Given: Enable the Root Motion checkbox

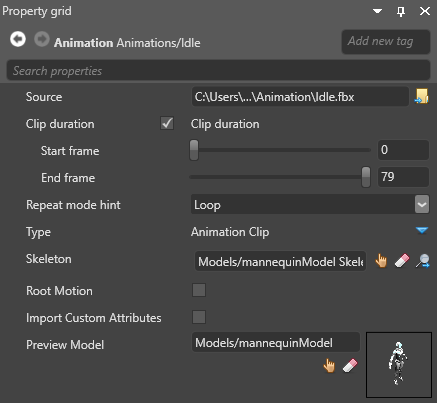Looking at the screenshot, I should [199, 290].
